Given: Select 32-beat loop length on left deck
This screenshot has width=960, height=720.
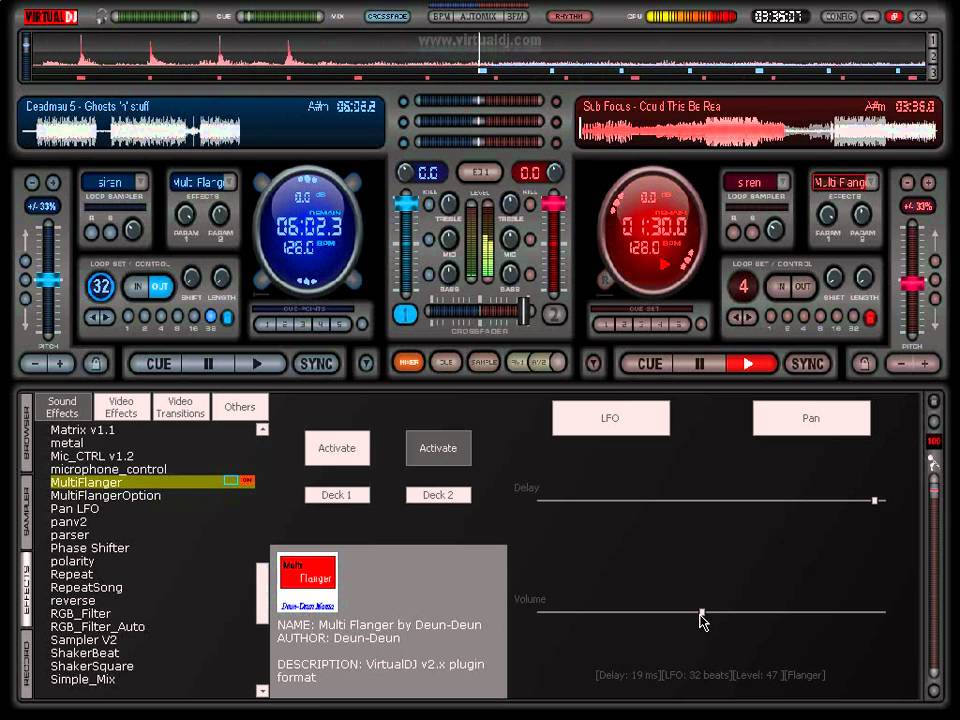Looking at the screenshot, I should [210, 317].
